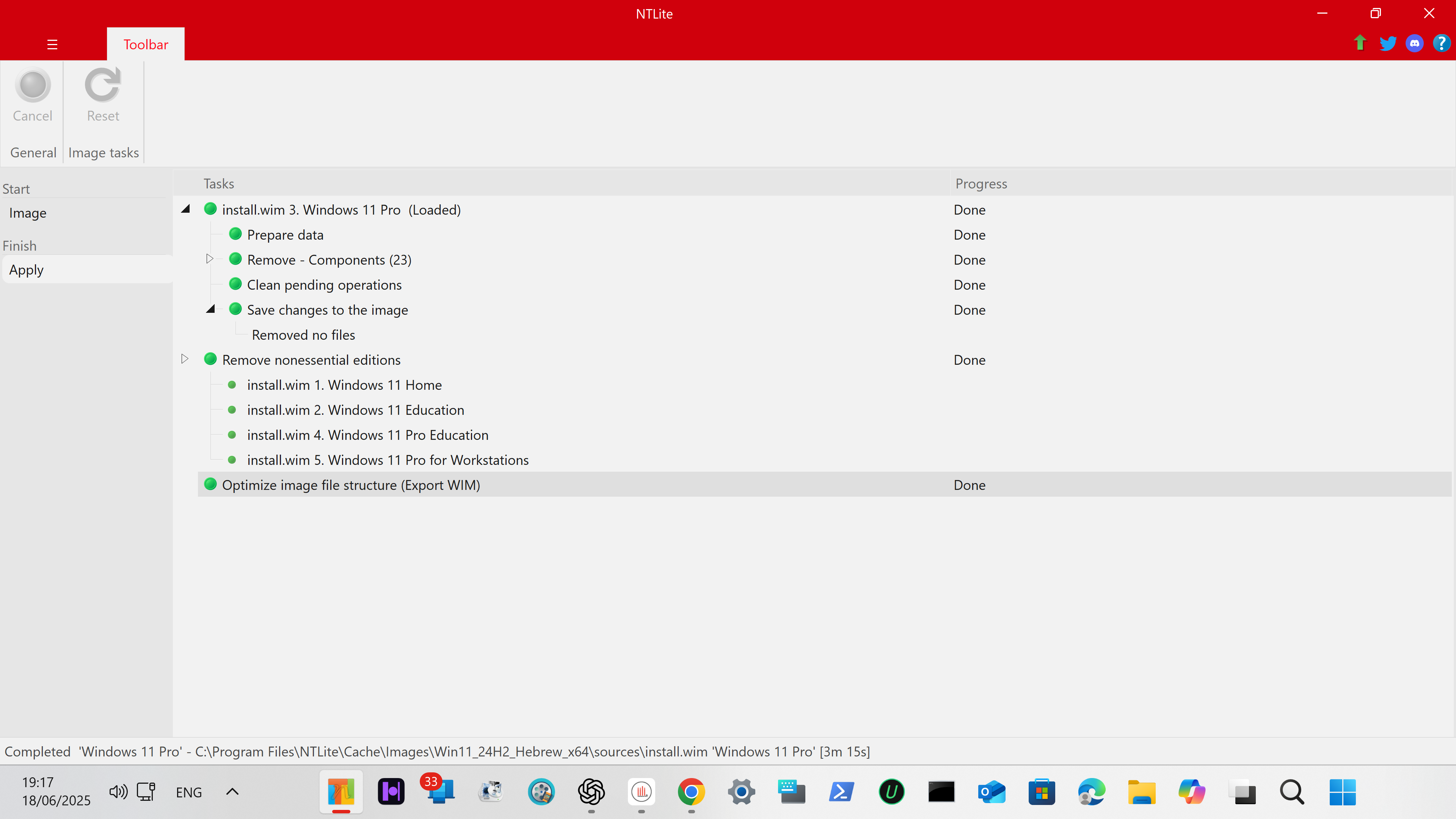
Task: Select Clean pending operations task
Action: [324, 285]
